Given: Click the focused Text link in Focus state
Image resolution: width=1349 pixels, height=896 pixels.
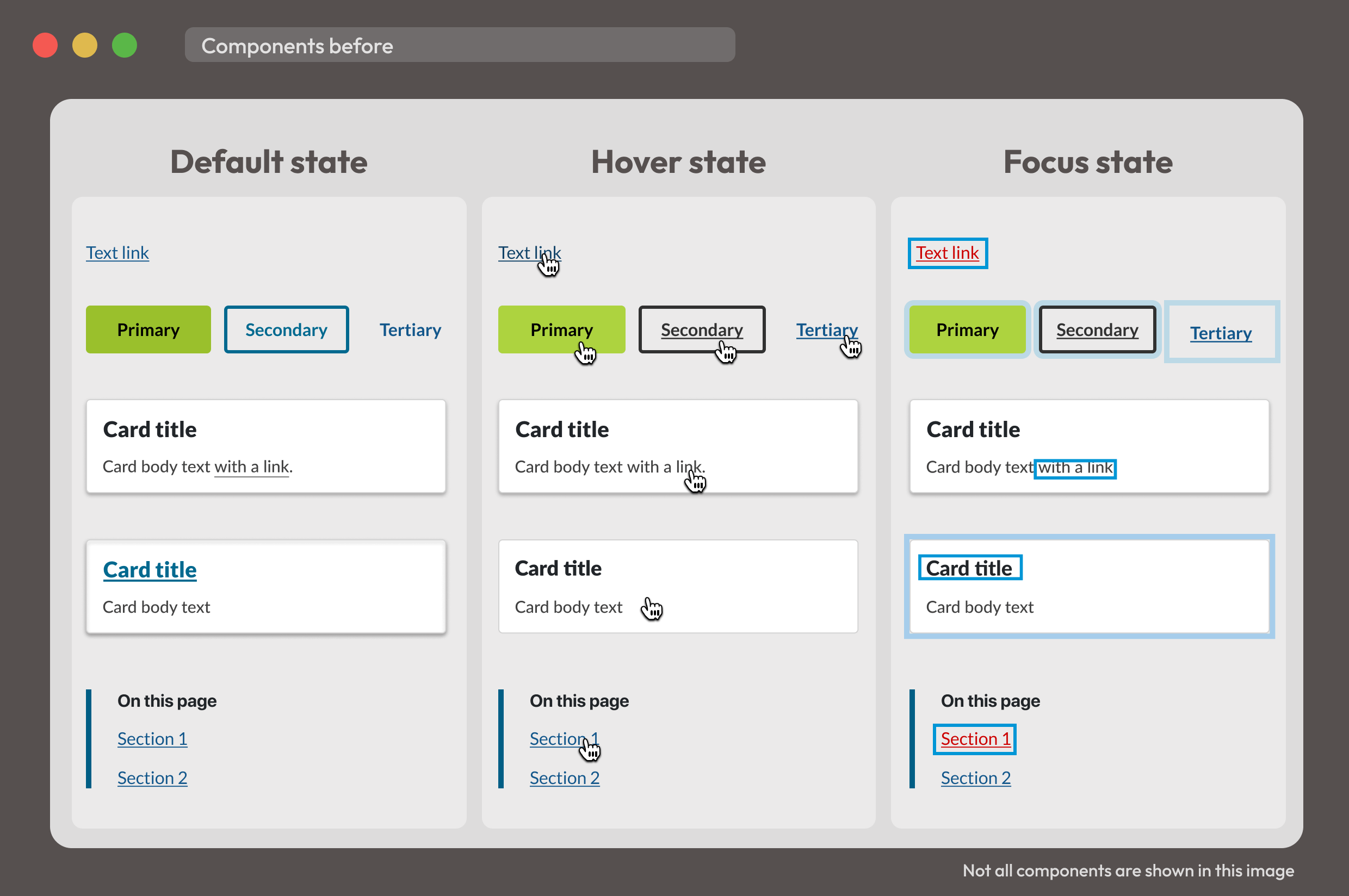Looking at the screenshot, I should tap(947, 252).
